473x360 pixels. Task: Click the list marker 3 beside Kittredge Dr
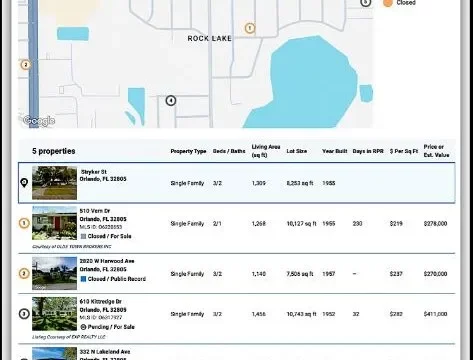tap(24, 314)
